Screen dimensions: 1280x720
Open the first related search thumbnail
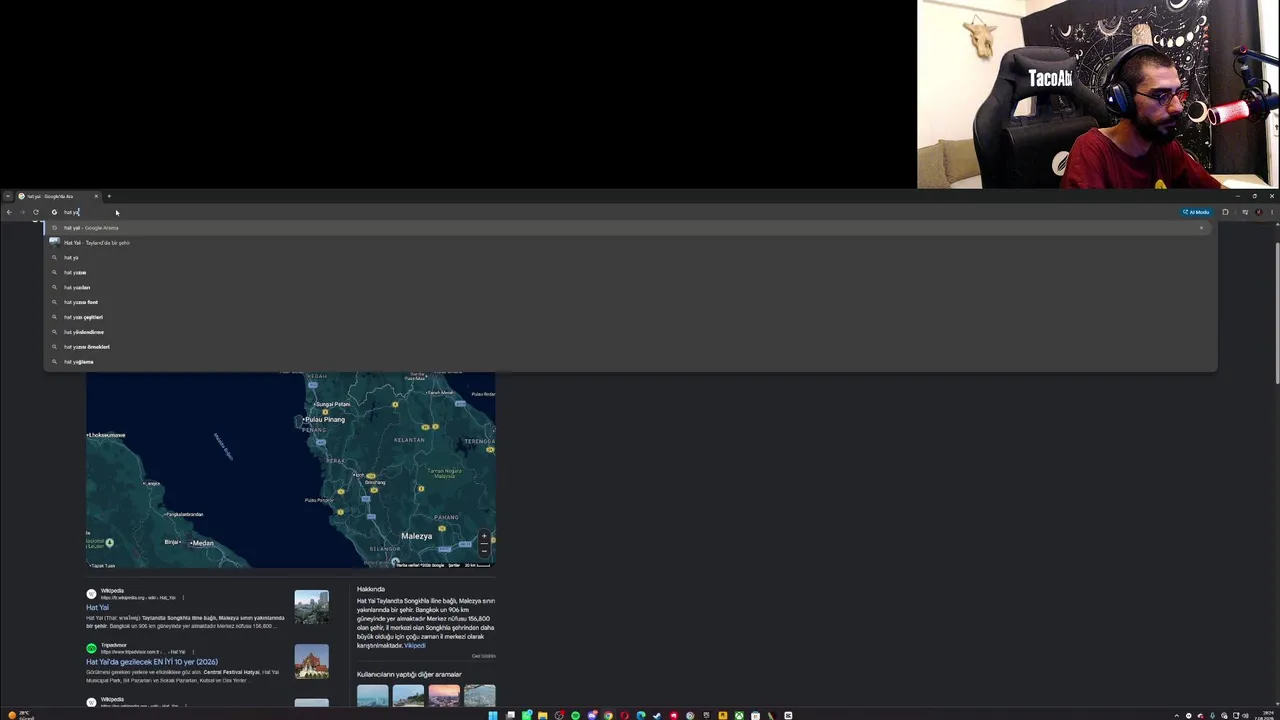[x=372, y=695]
